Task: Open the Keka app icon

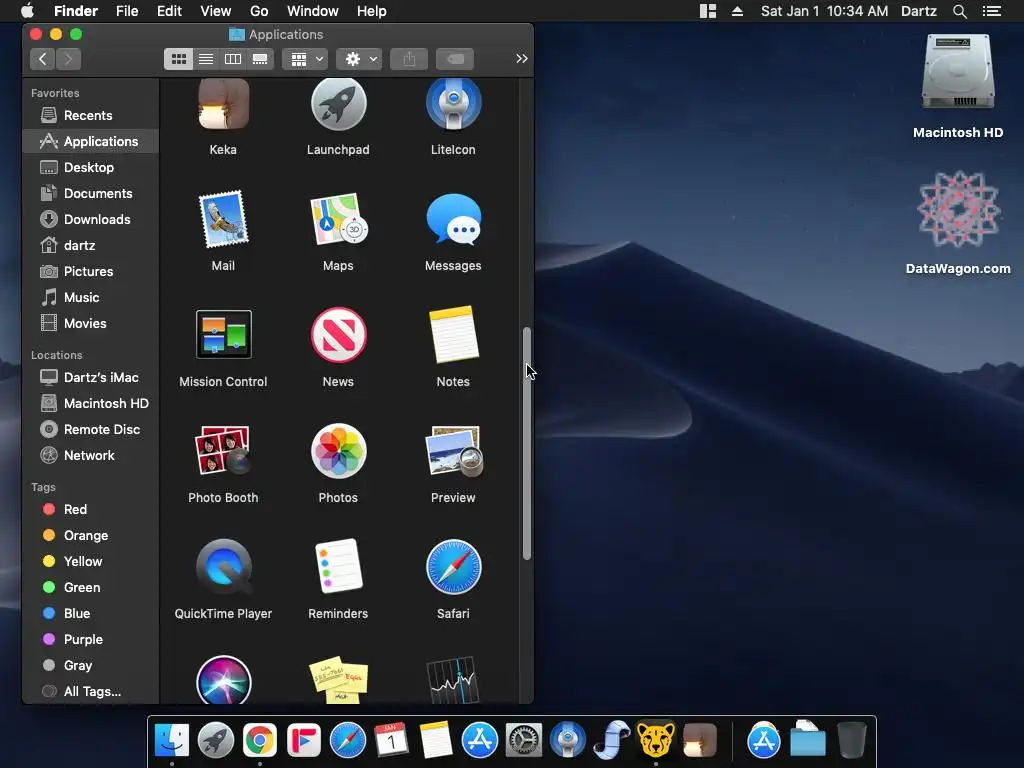Action: click(223, 104)
